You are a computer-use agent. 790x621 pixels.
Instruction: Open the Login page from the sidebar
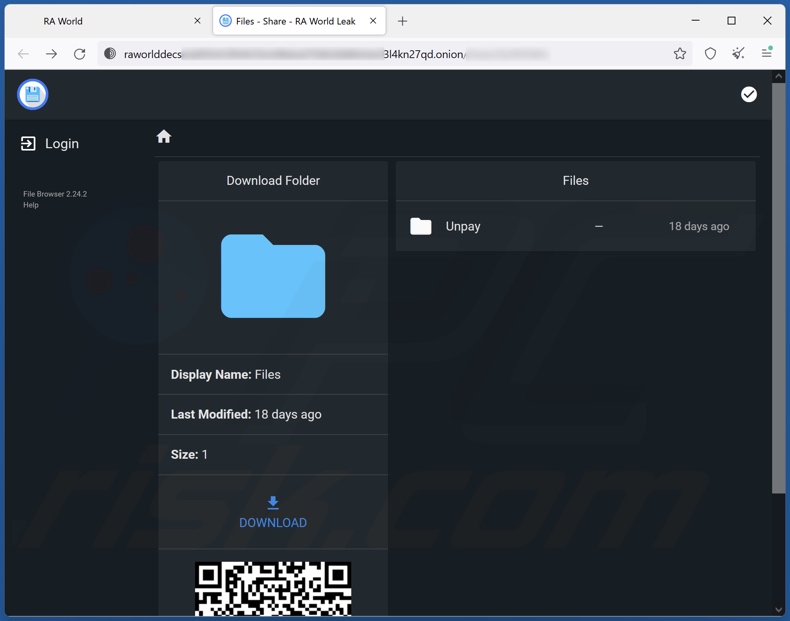coord(49,144)
